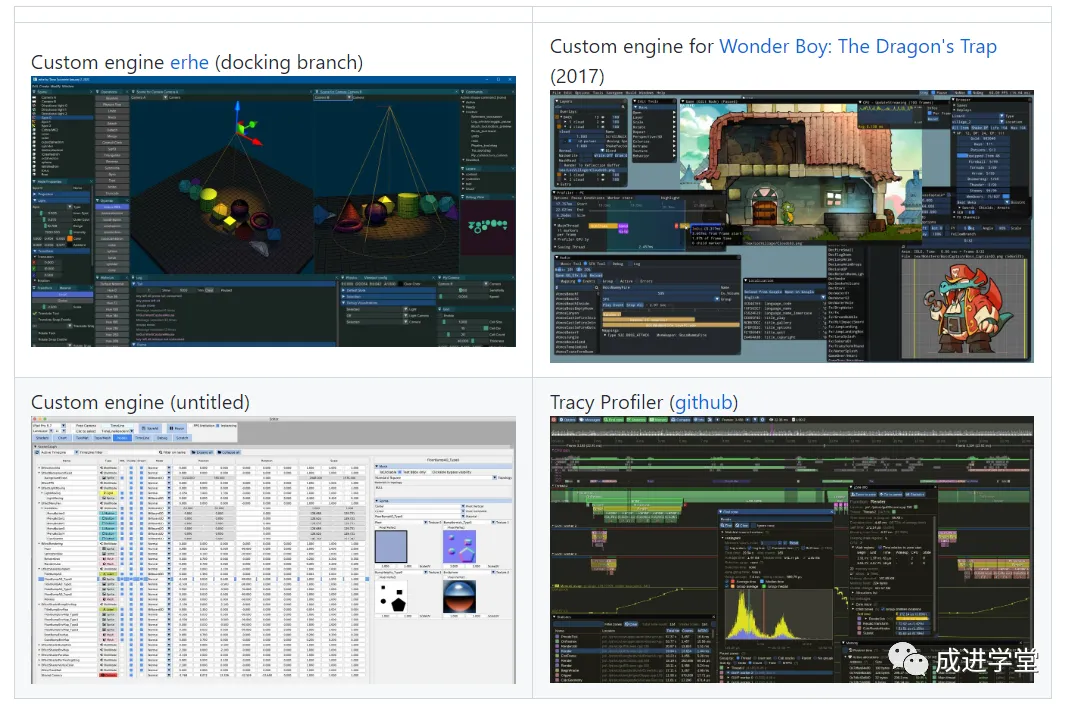Open the erhe engine link
Image resolution: width=1074 pixels, height=708 pixels.
coord(189,62)
